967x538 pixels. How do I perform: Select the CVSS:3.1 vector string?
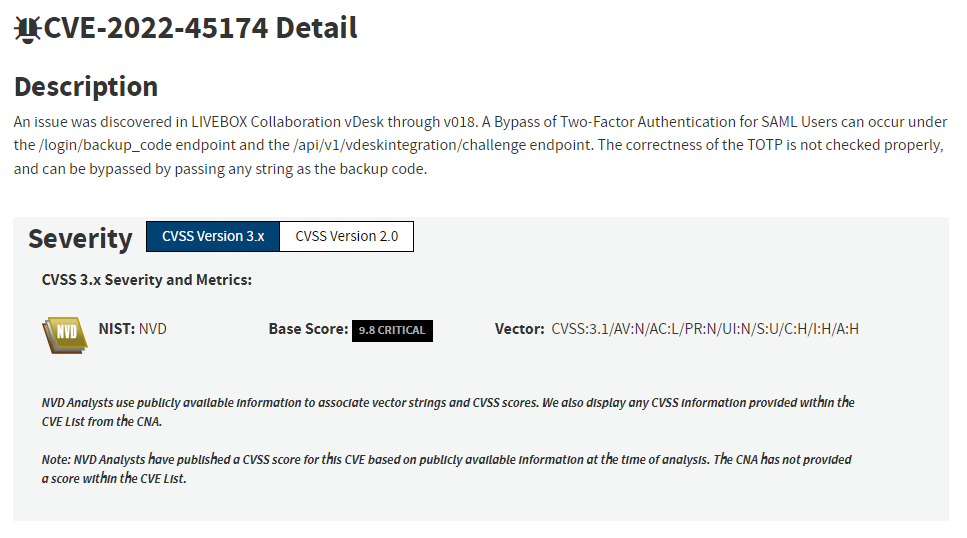point(705,329)
